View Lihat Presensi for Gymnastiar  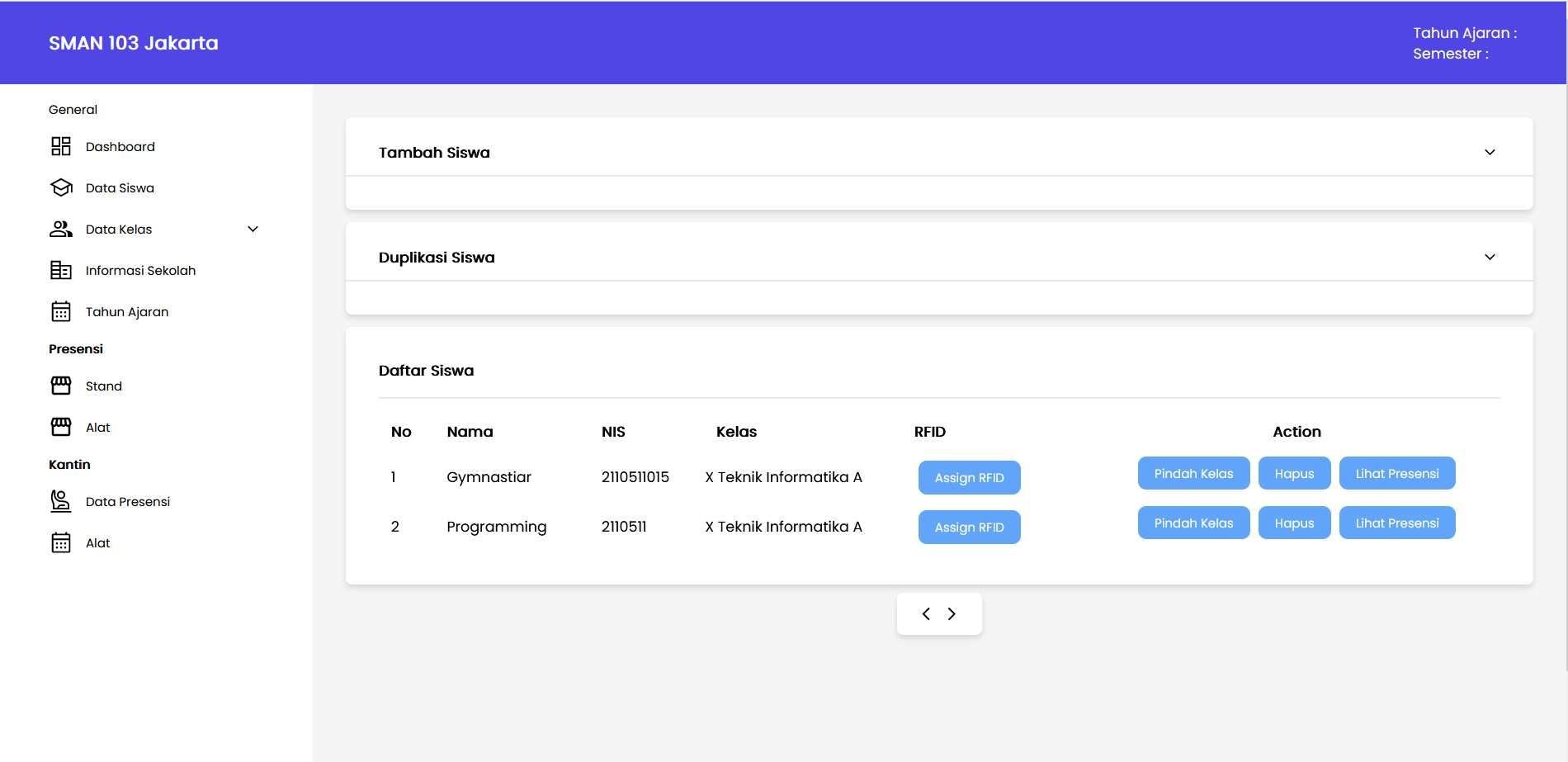click(1397, 474)
